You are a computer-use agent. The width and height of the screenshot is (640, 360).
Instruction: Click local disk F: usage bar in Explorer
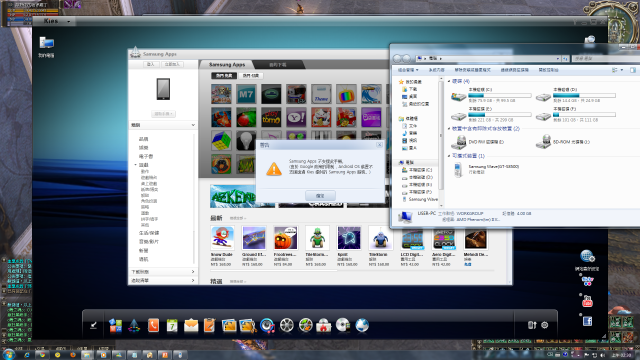(584, 115)
